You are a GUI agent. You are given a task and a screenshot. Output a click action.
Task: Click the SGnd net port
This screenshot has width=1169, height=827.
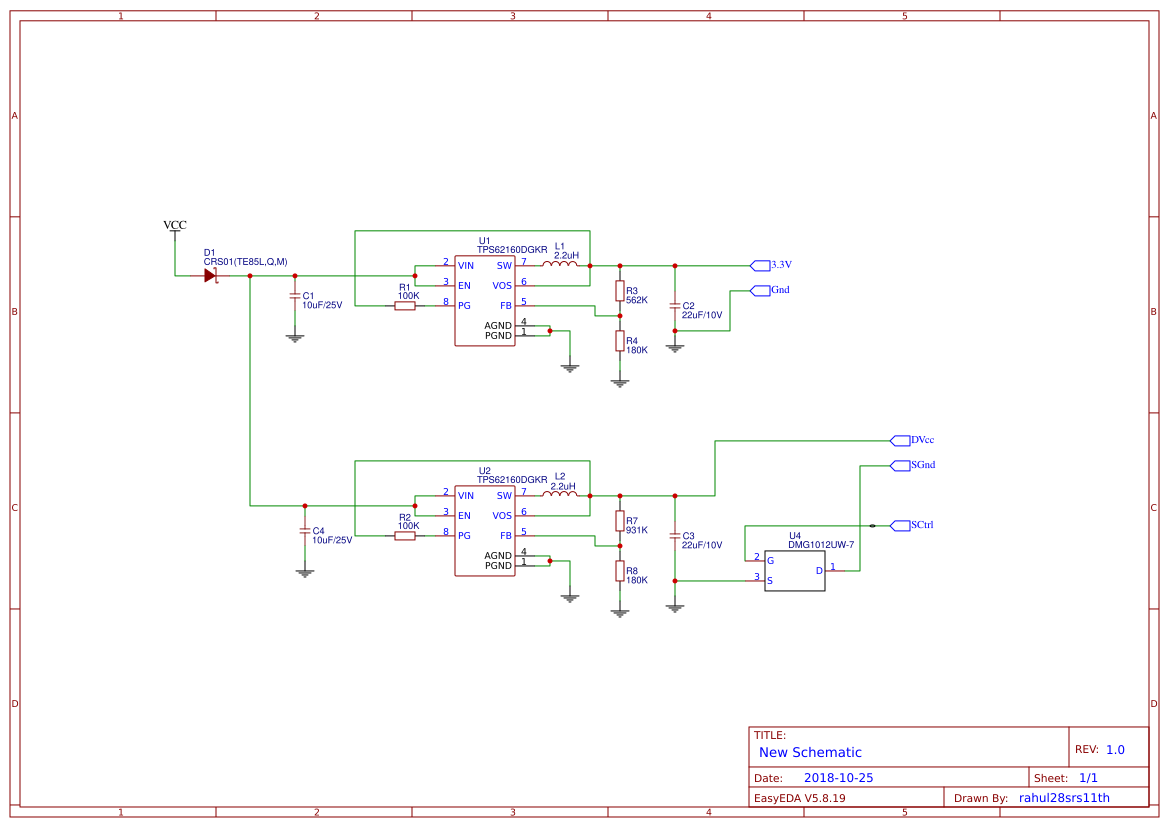pyautogui.click(x=900, y=465)
